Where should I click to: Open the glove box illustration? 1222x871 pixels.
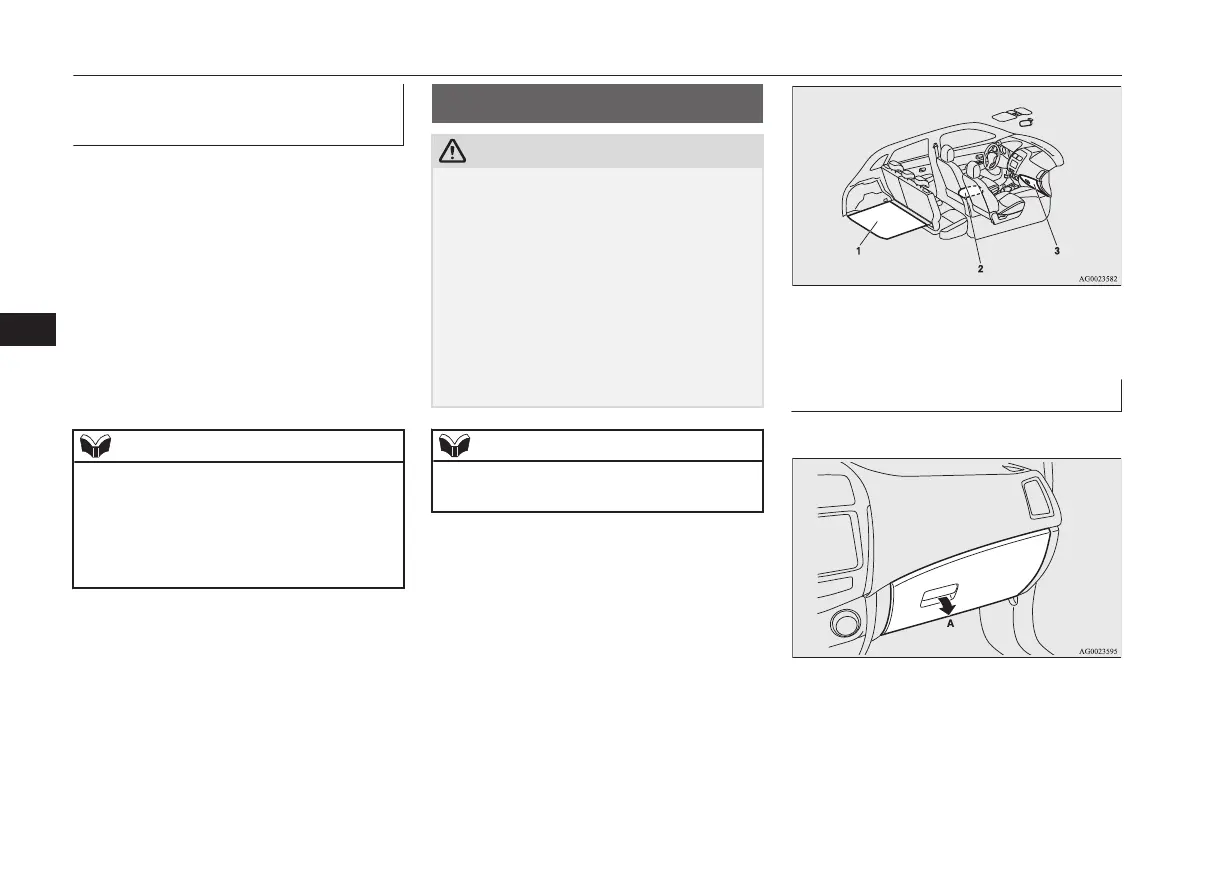point(956,558)
